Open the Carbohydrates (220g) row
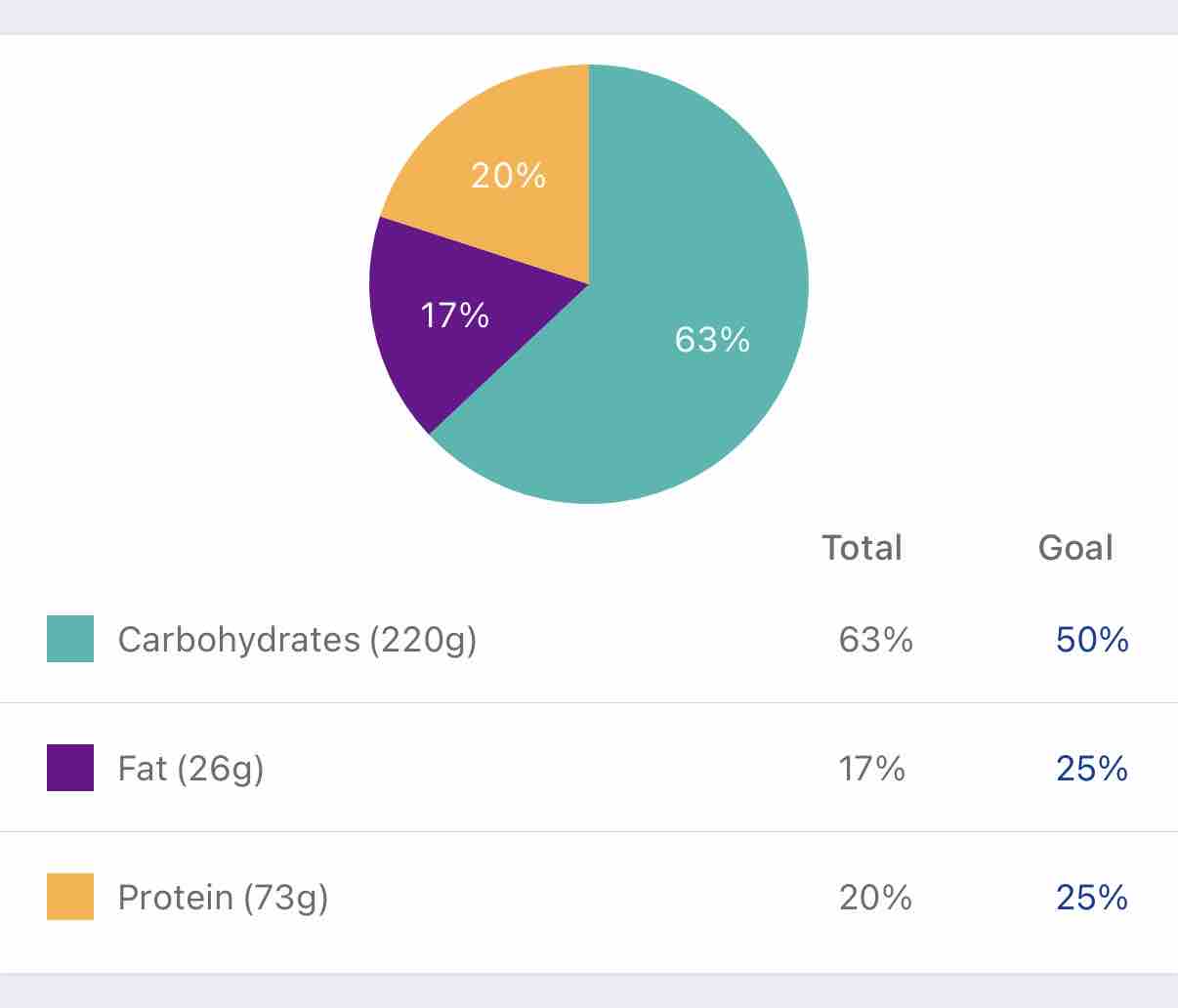The height and width of the screenshot is (1008, 1178). [x=297, y=640]
